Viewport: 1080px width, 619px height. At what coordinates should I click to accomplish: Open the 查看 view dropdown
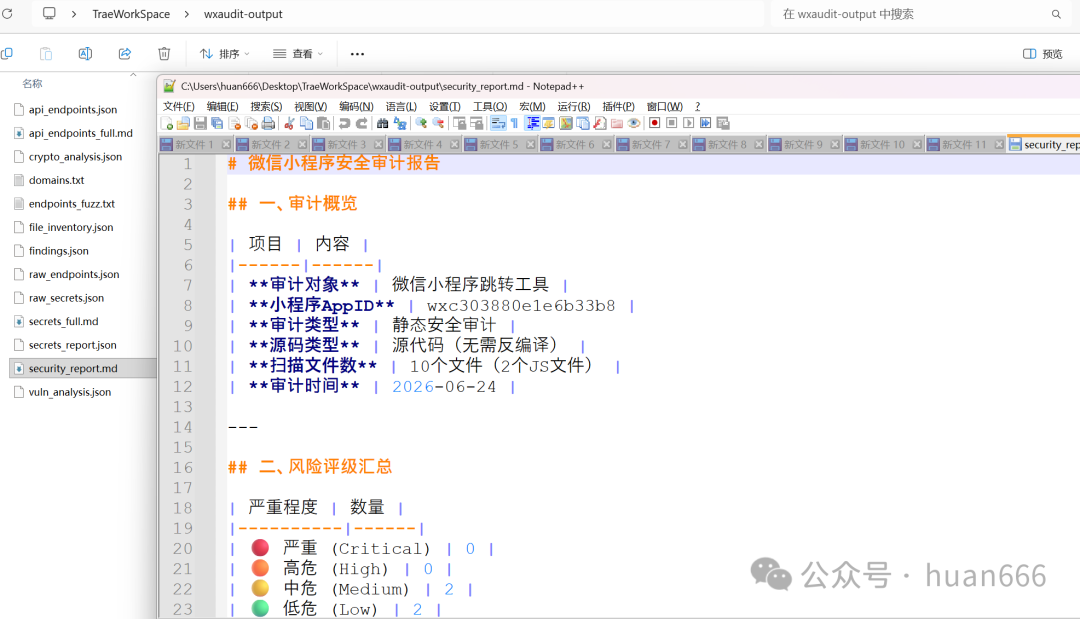click(298, 54)
